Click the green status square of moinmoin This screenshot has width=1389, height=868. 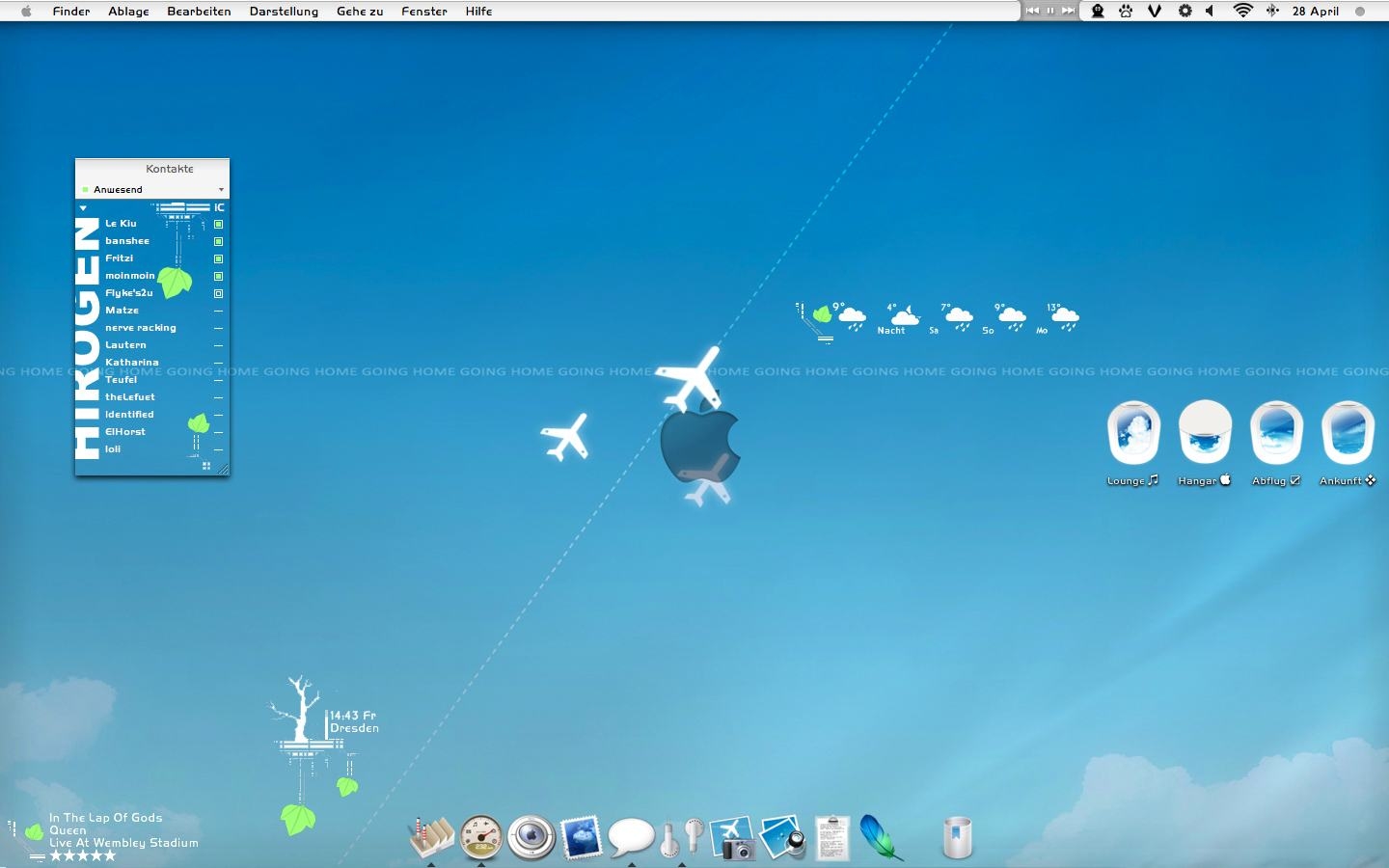point(218,276)
